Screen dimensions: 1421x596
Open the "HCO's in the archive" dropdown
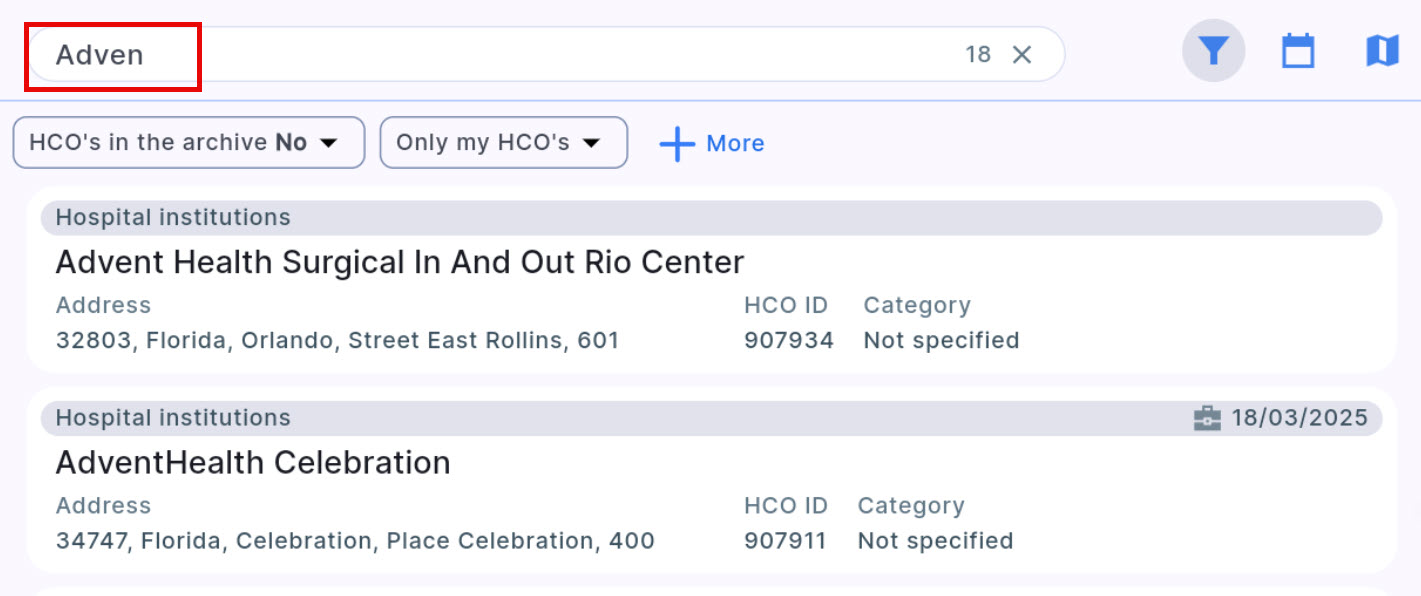click(x=188, y=143)
